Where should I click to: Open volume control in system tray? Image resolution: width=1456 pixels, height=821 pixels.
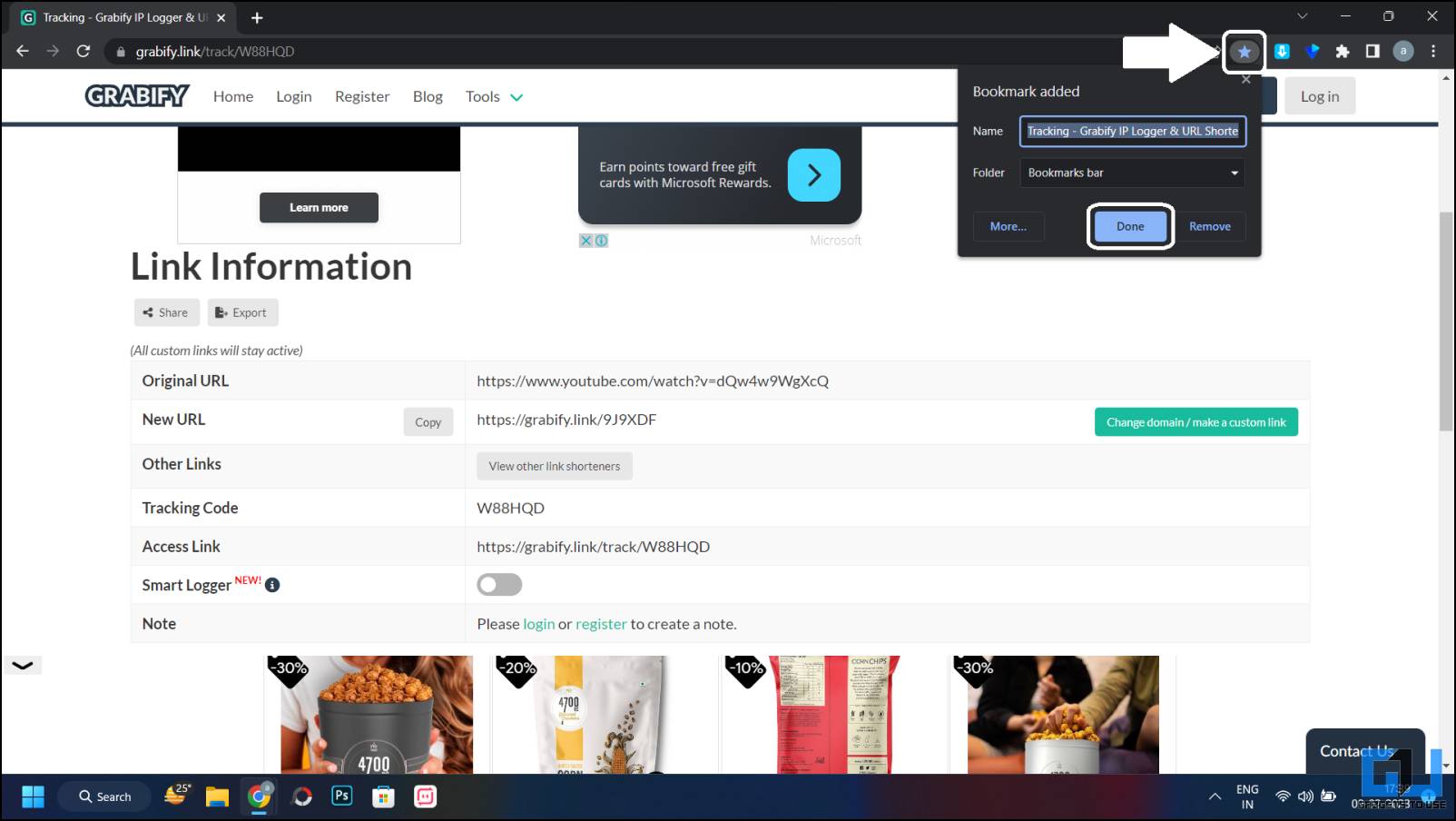coord(1305,796)
